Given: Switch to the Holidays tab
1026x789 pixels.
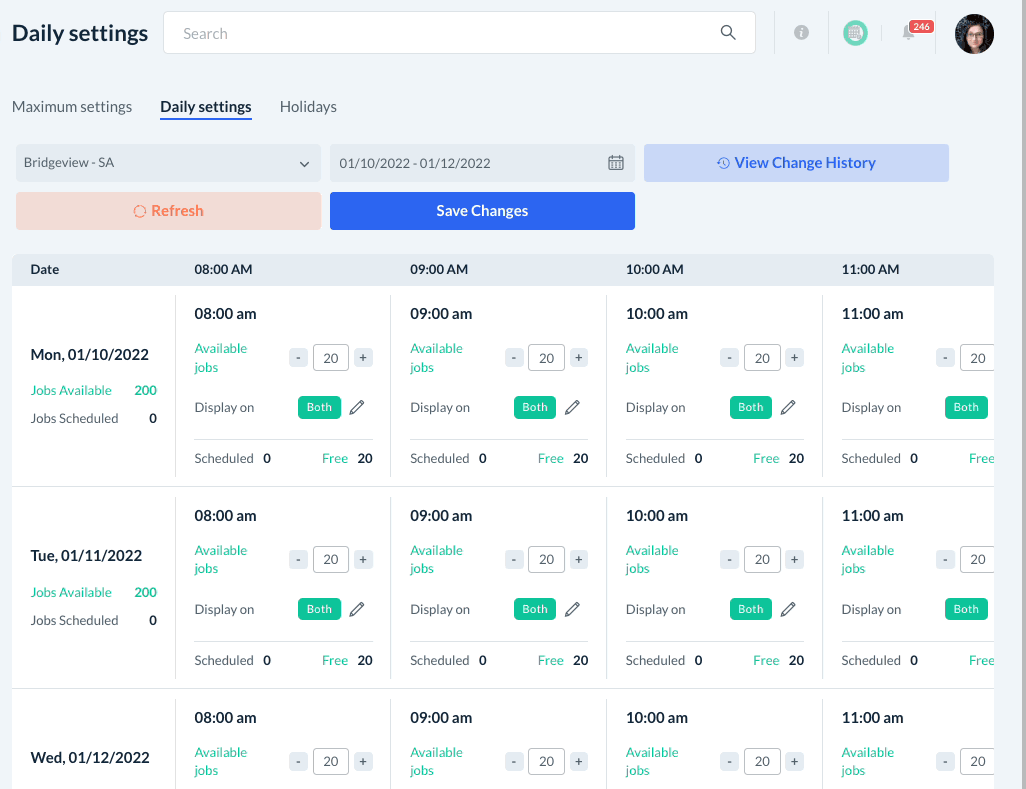Looking at the screenshot, I should point(308,107).
